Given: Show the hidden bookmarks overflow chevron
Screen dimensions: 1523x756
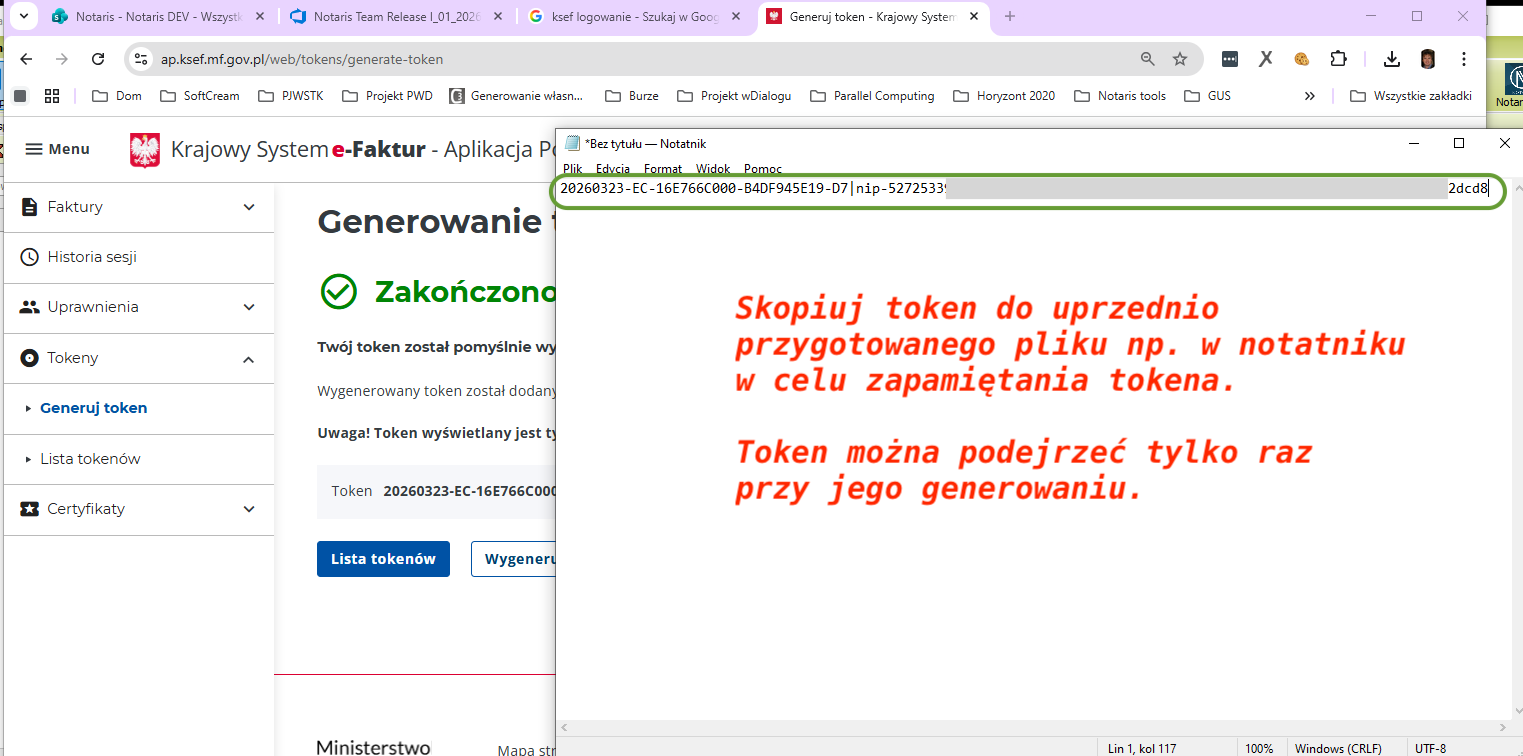Looking at the screenshot, I should pos(1309,96).
